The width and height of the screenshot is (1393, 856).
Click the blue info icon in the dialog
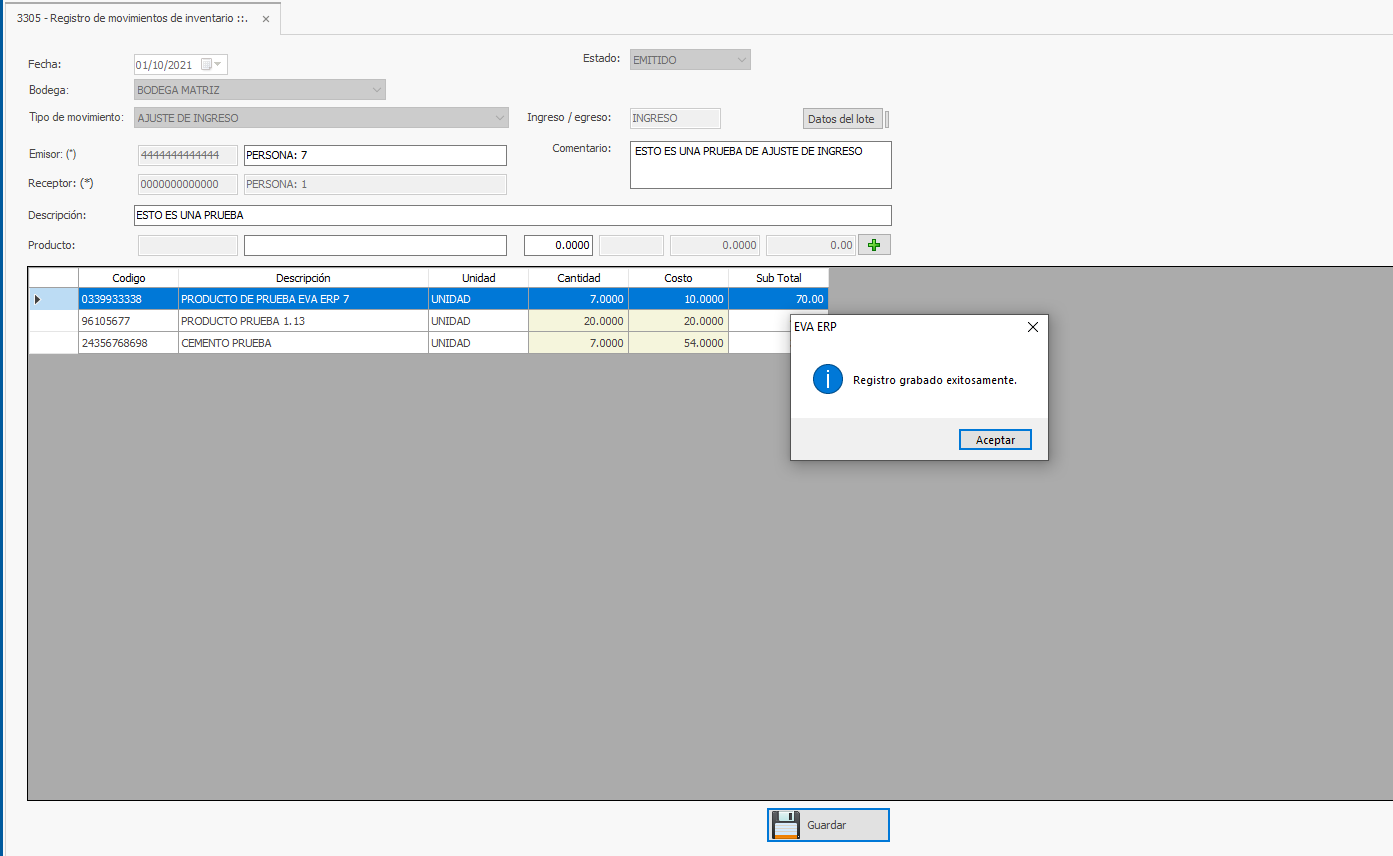tap(827, 380)
